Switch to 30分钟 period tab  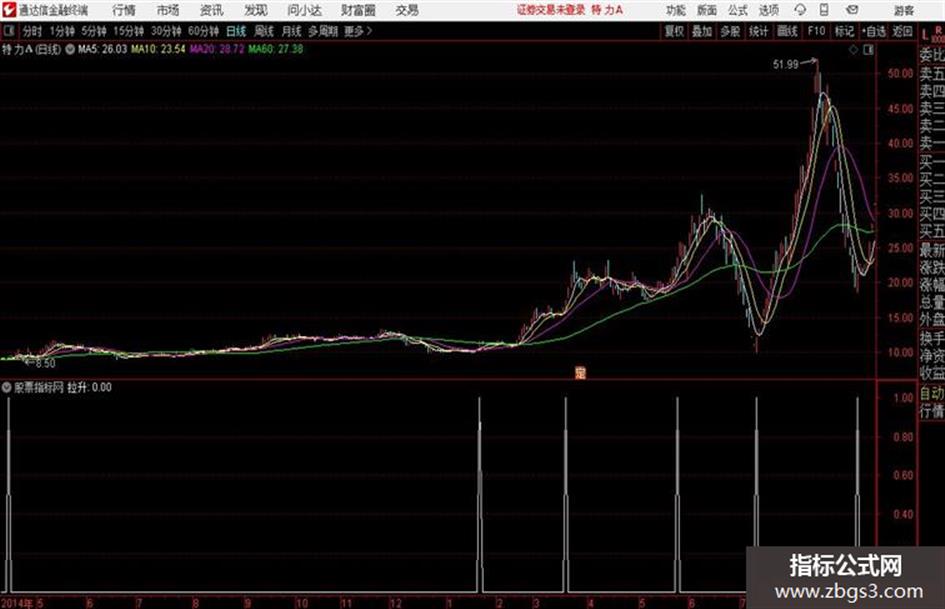166,31
